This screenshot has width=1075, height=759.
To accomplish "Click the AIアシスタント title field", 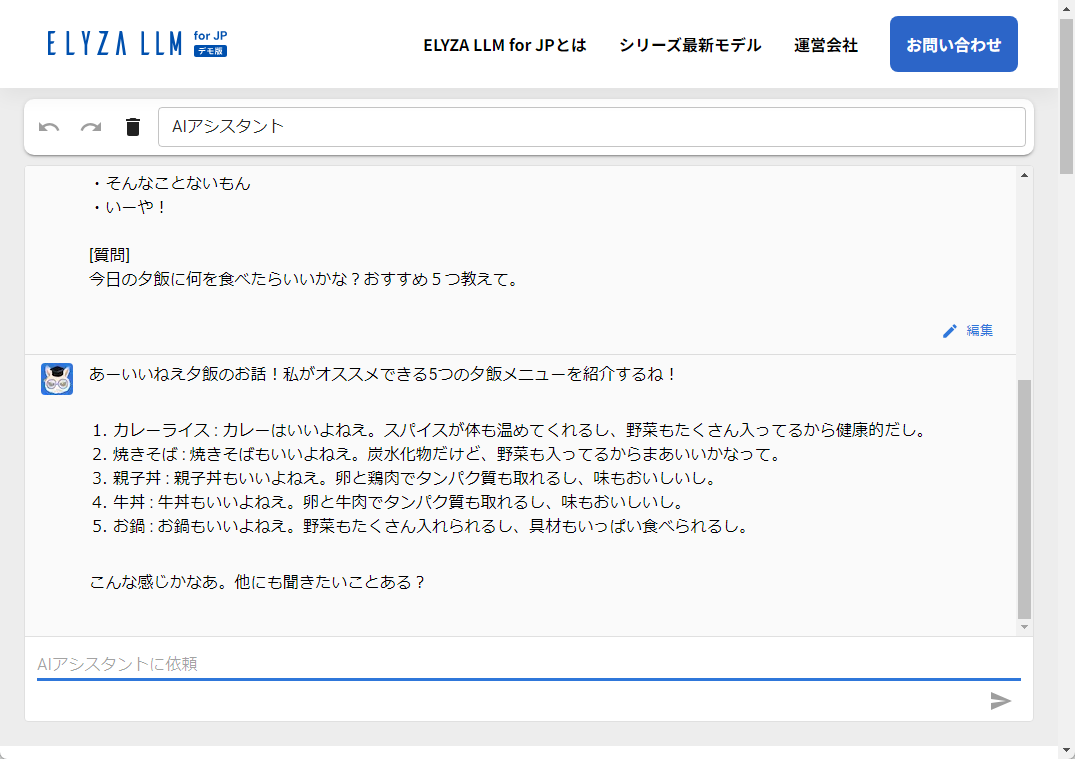I will coord(592,126).
